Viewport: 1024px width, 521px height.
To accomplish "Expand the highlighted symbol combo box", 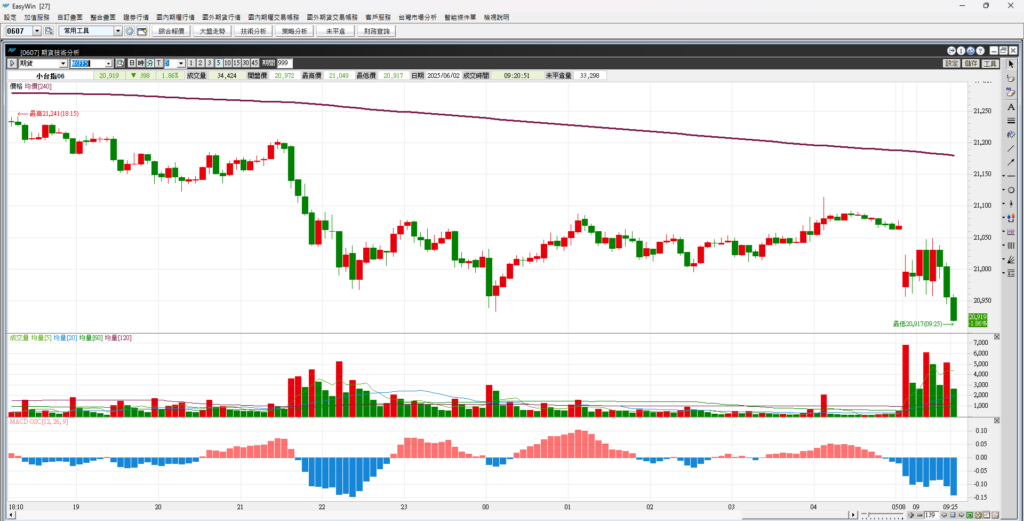I will click(x=108, y=63).
